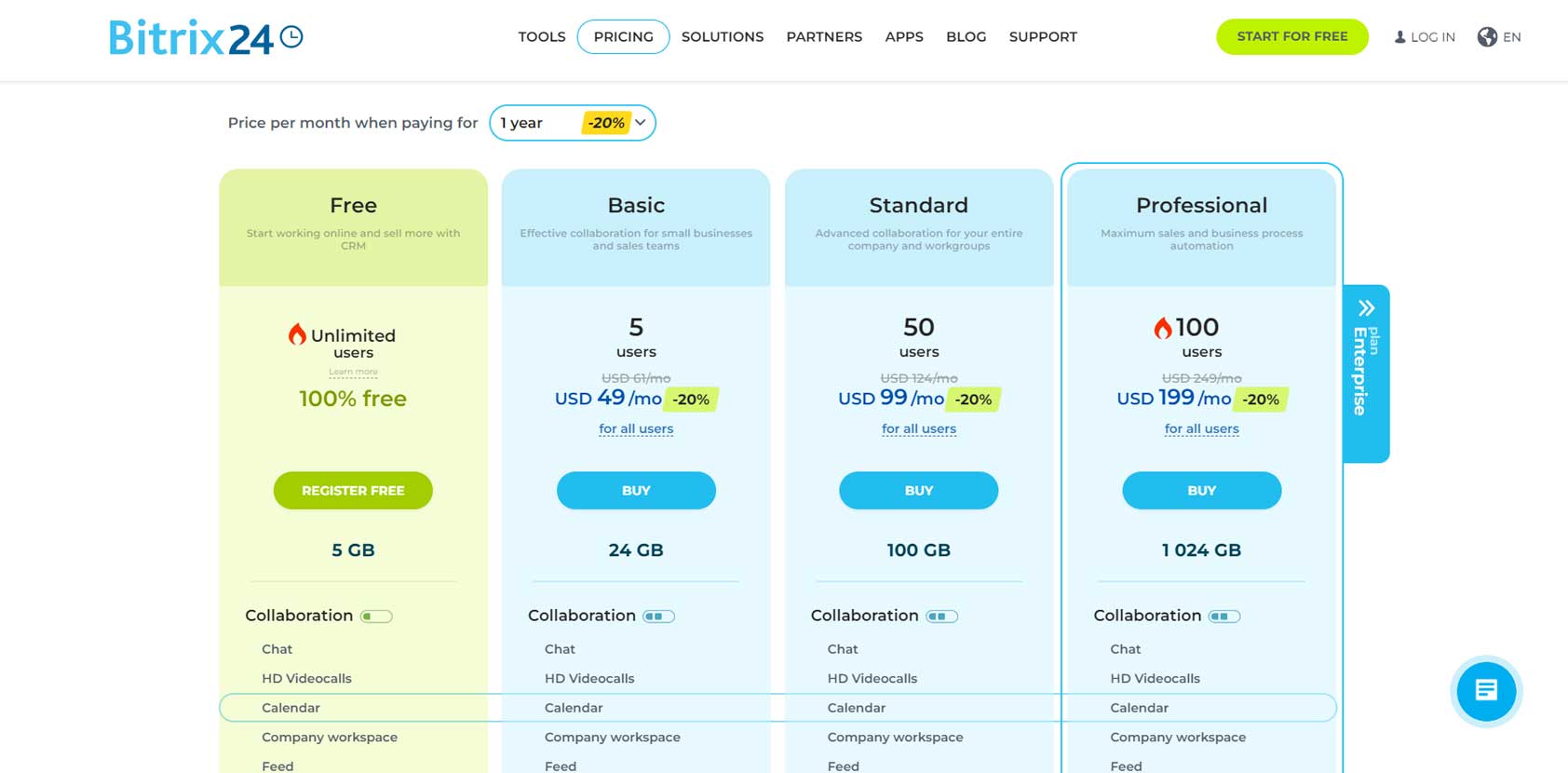Expand the Enterprise plan side tab
The width and height of the screenshot is (1568, 773).
click(x=1366, y=373)
